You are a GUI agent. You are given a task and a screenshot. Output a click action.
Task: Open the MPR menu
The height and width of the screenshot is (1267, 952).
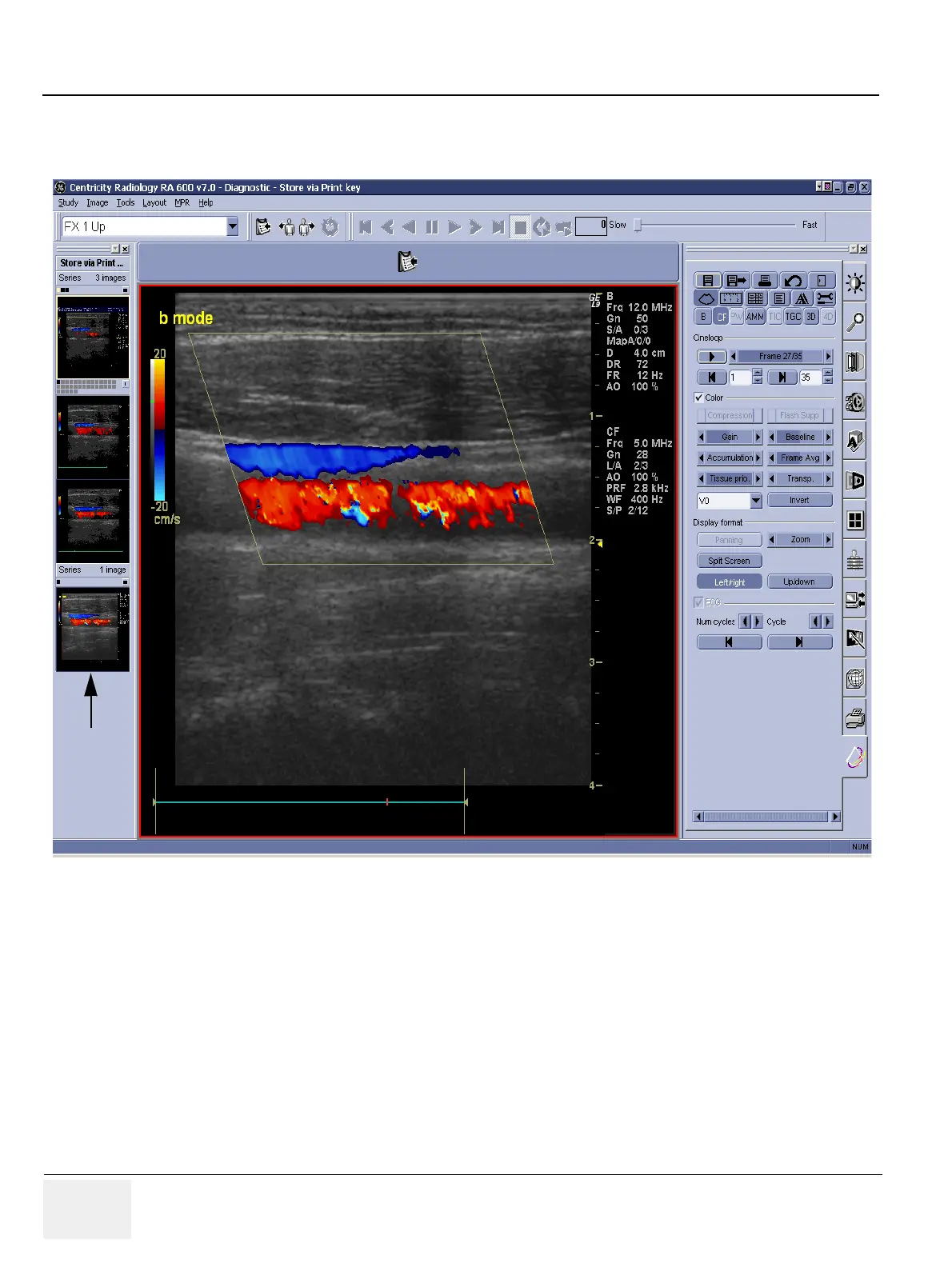(x=182, y=202)
